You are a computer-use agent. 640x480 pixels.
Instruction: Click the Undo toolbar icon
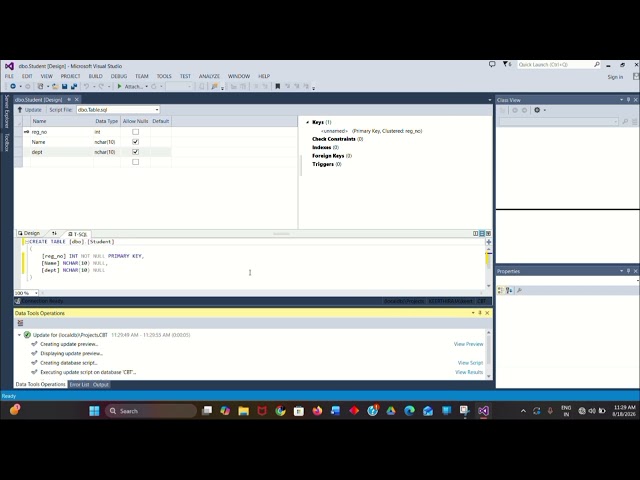87,87
